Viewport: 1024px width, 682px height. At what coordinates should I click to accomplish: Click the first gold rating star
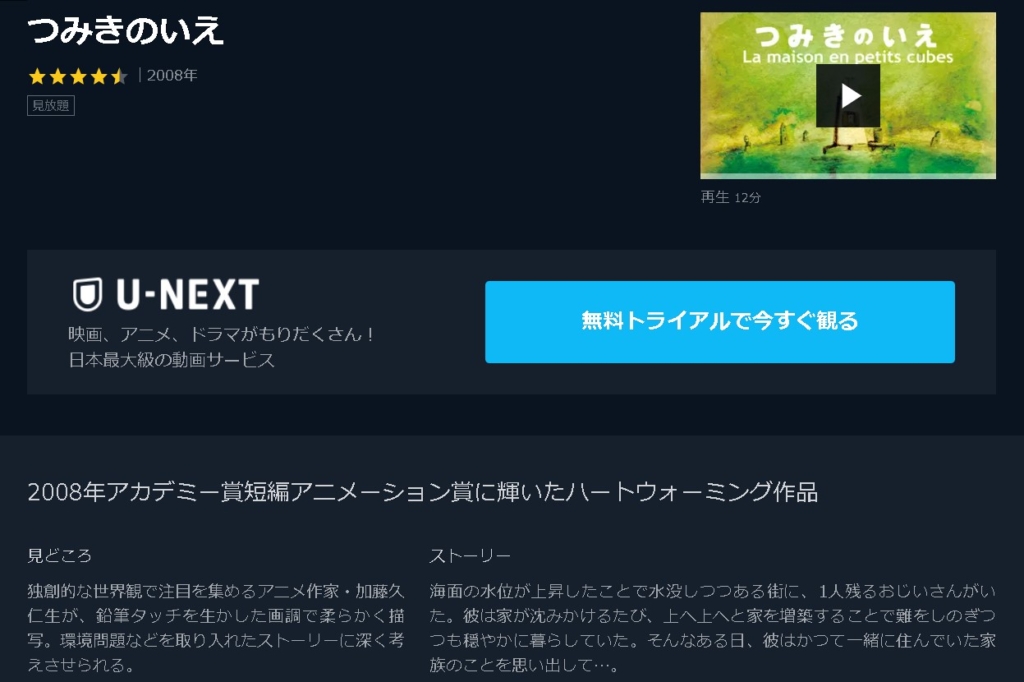(x=37, y=76)
